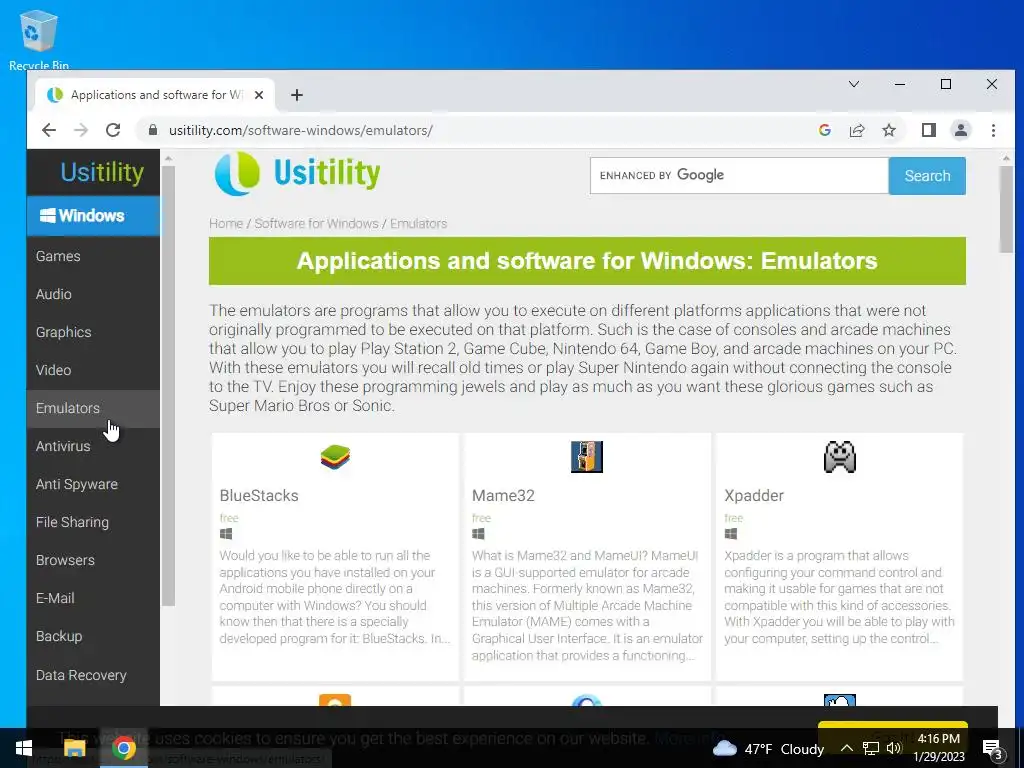1024x768 pixels.
Task: Click the Usitility logo in page header
Action: pyautogui.click(x=297, y=174)
